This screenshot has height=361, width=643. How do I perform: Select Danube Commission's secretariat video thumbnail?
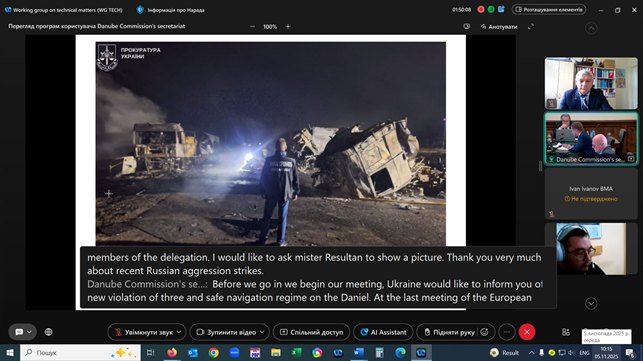[x=591, y=138]
